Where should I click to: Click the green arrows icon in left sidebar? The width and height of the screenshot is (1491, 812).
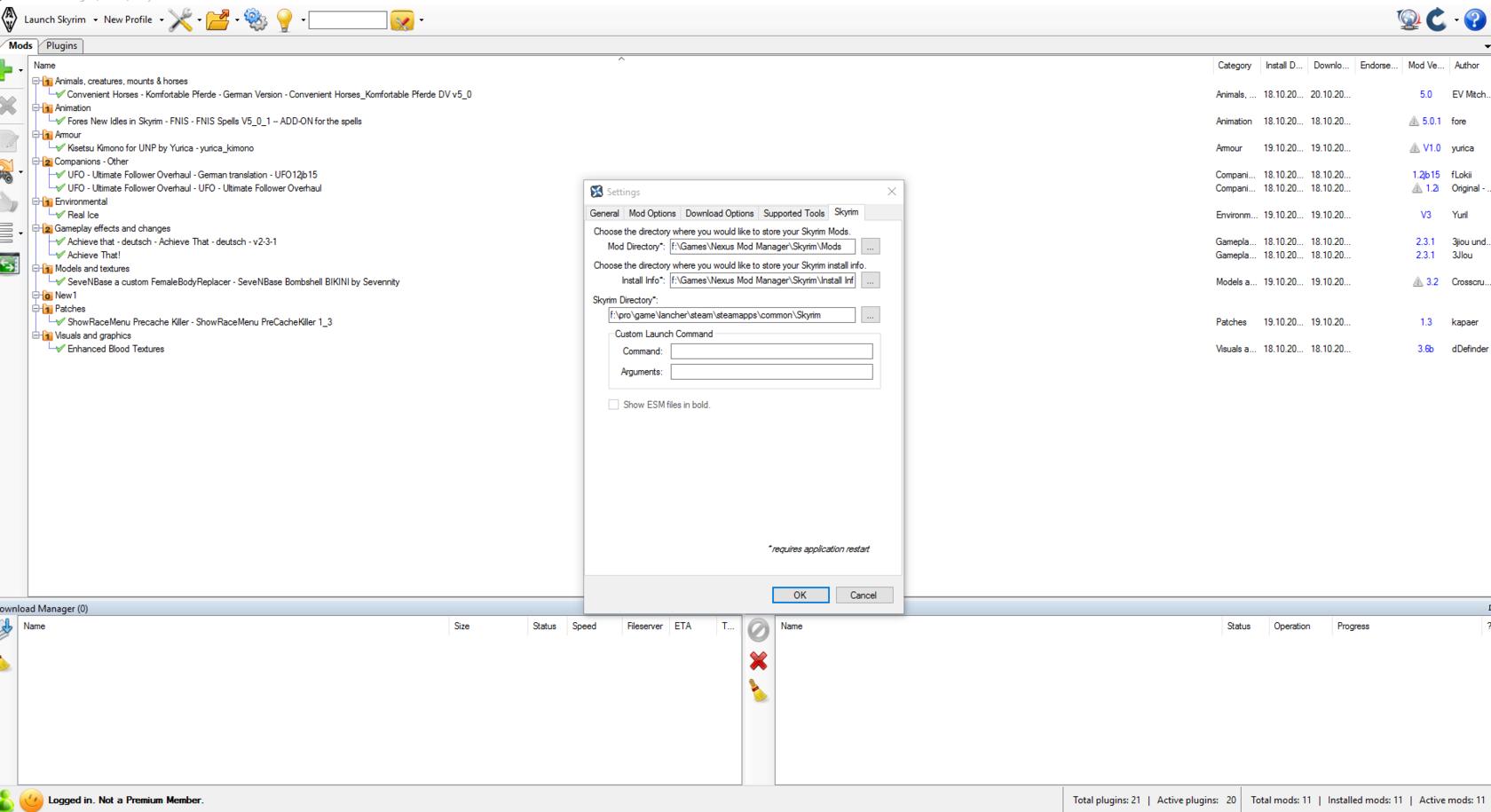tap(9, 264)
